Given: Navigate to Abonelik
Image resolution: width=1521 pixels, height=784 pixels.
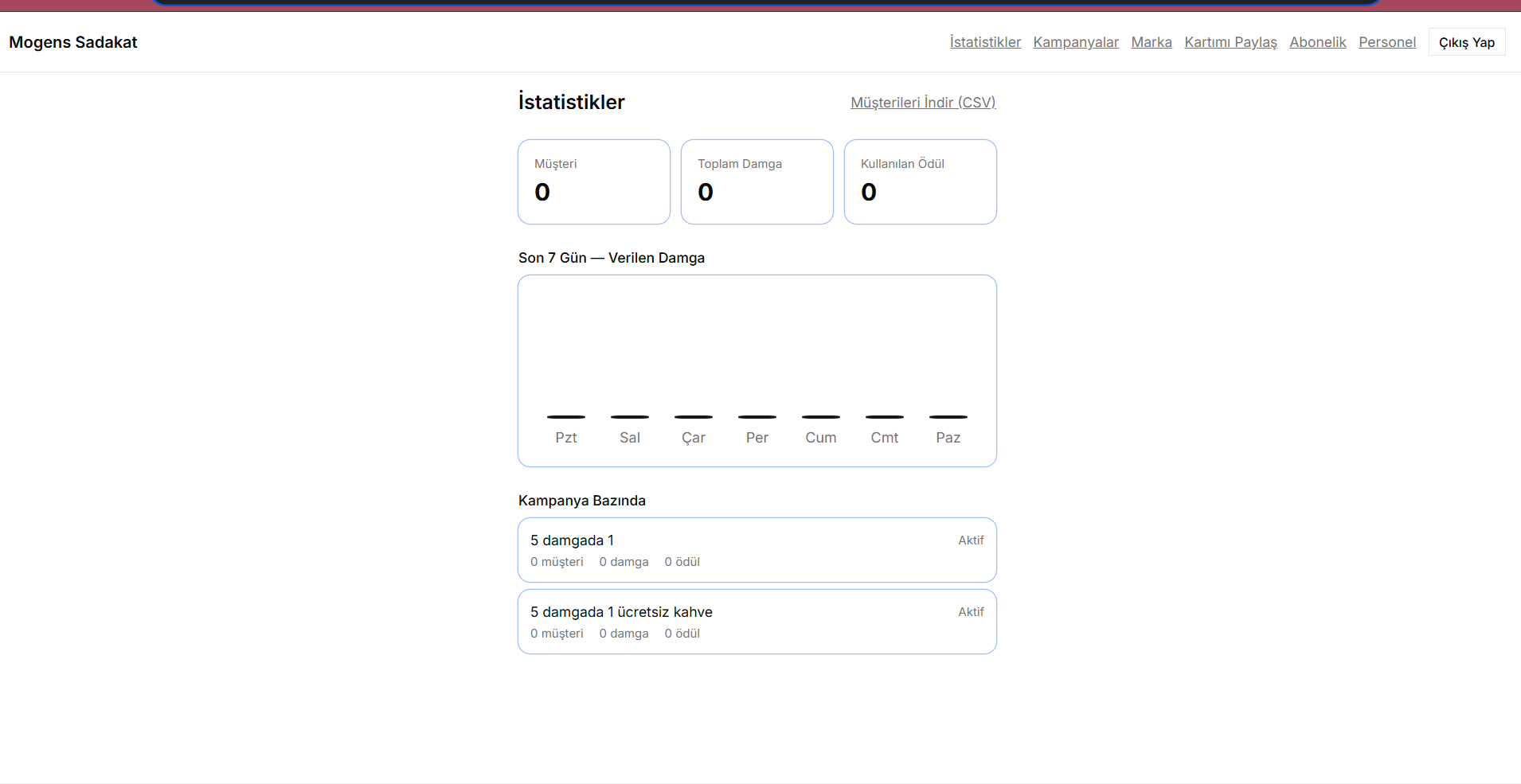Looking at the screenshot, I should (1318, 42).
